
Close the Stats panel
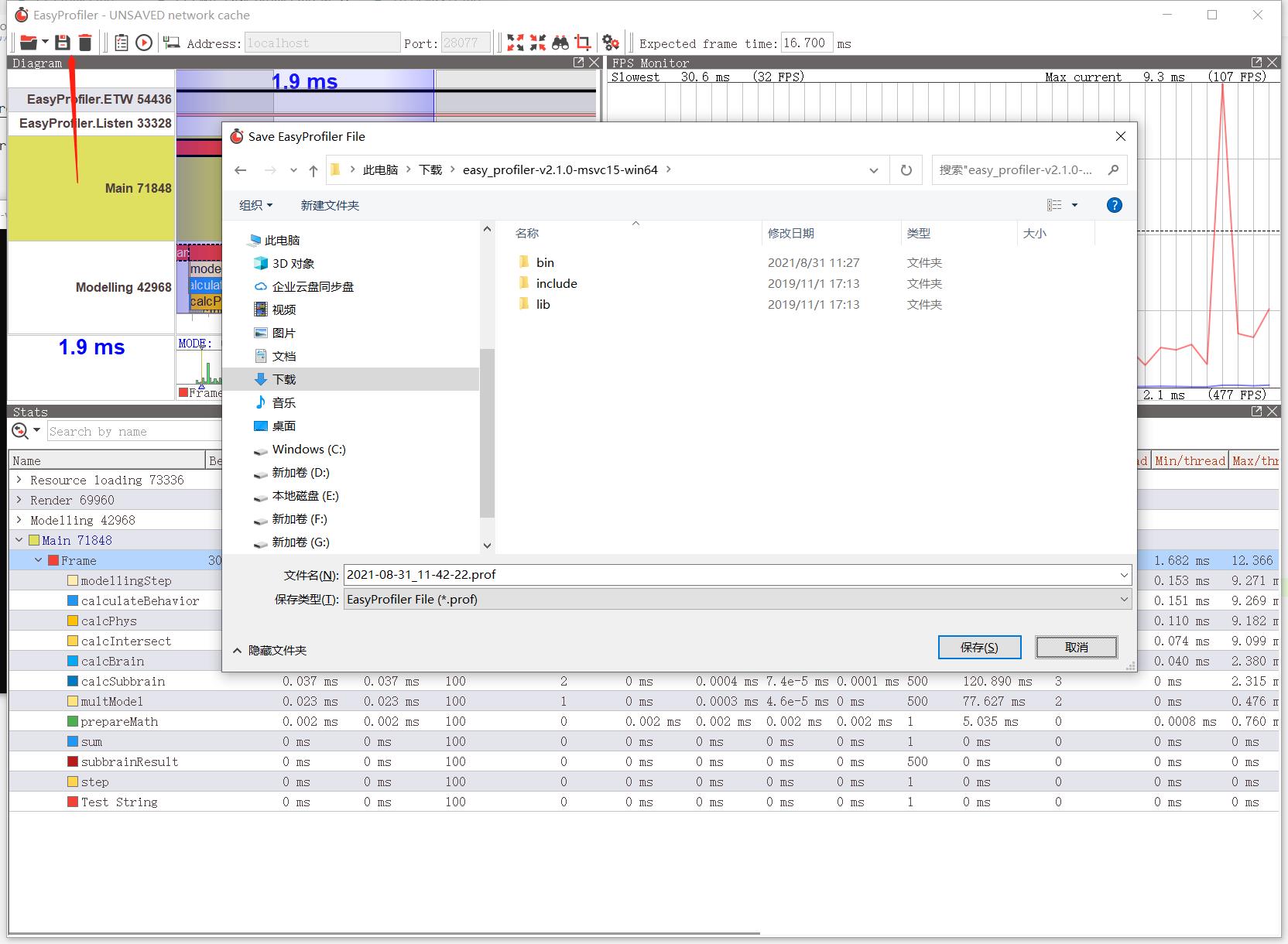(x=1272, y=412)
